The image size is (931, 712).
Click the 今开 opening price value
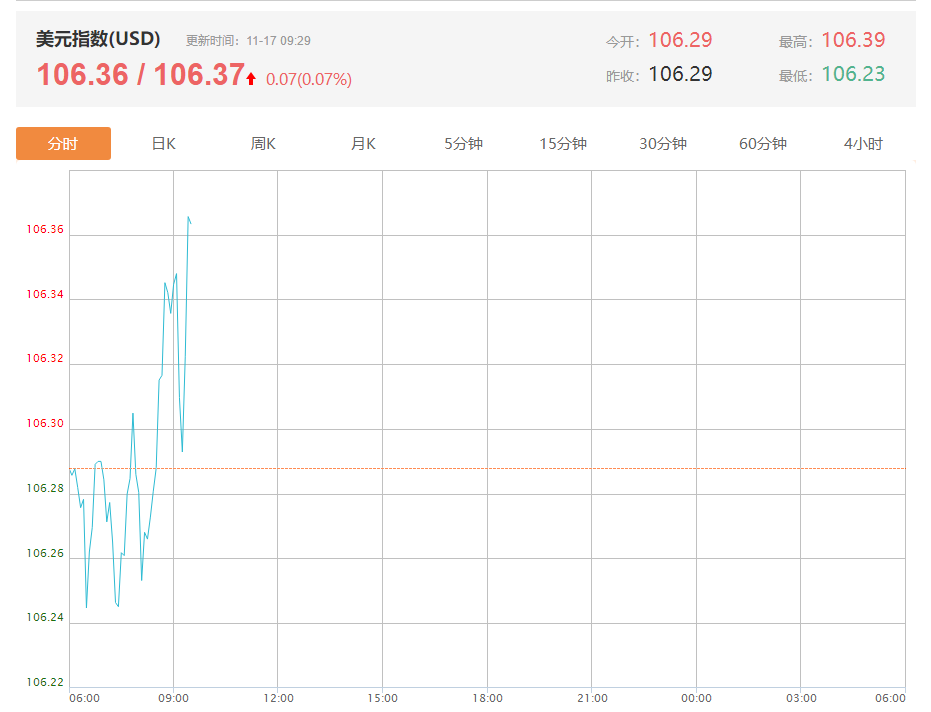pyautogui.click(x=680, y=40)
